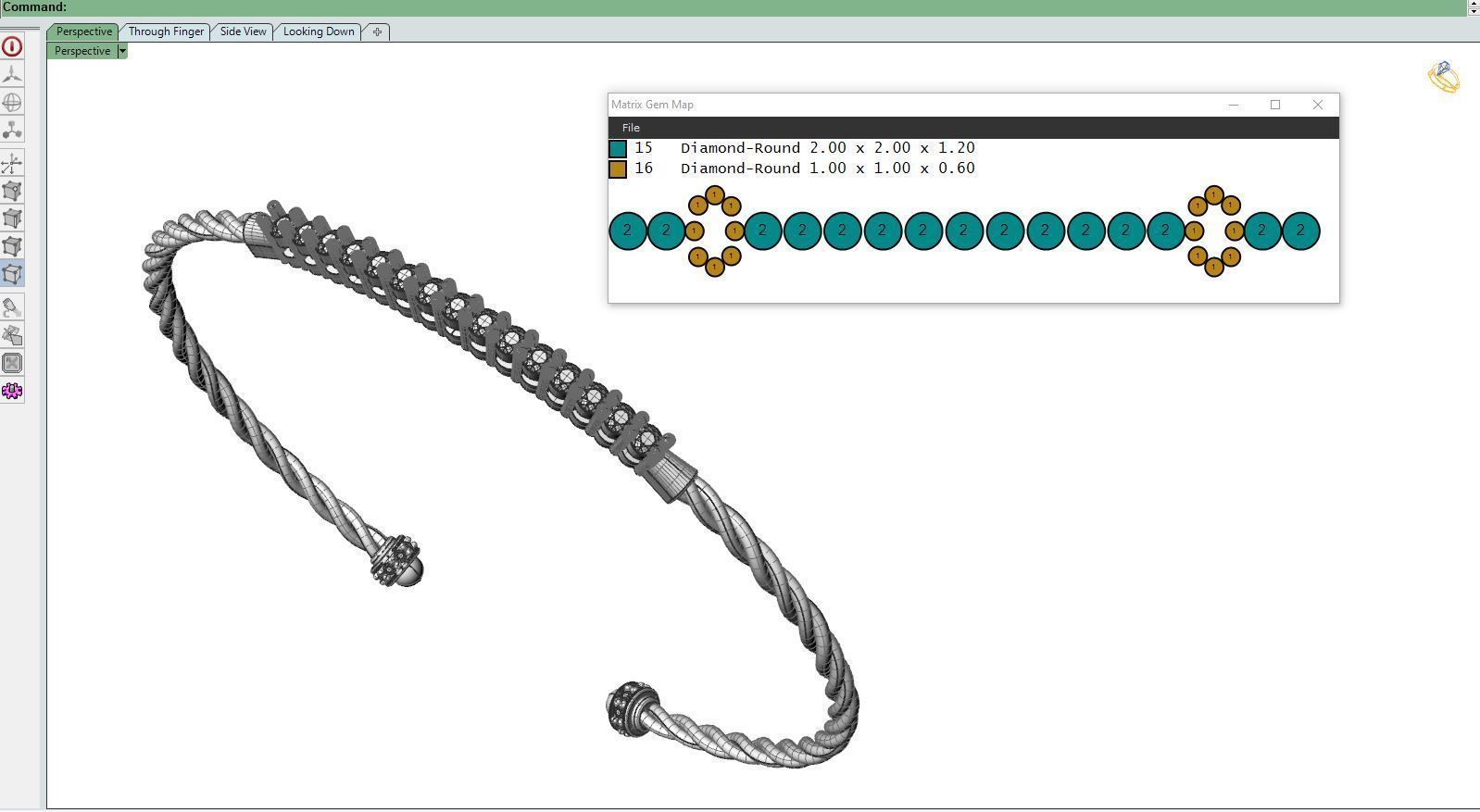Open the magenta gear settings icon
Screen dimensions: 1480x812
click(12, 391)
